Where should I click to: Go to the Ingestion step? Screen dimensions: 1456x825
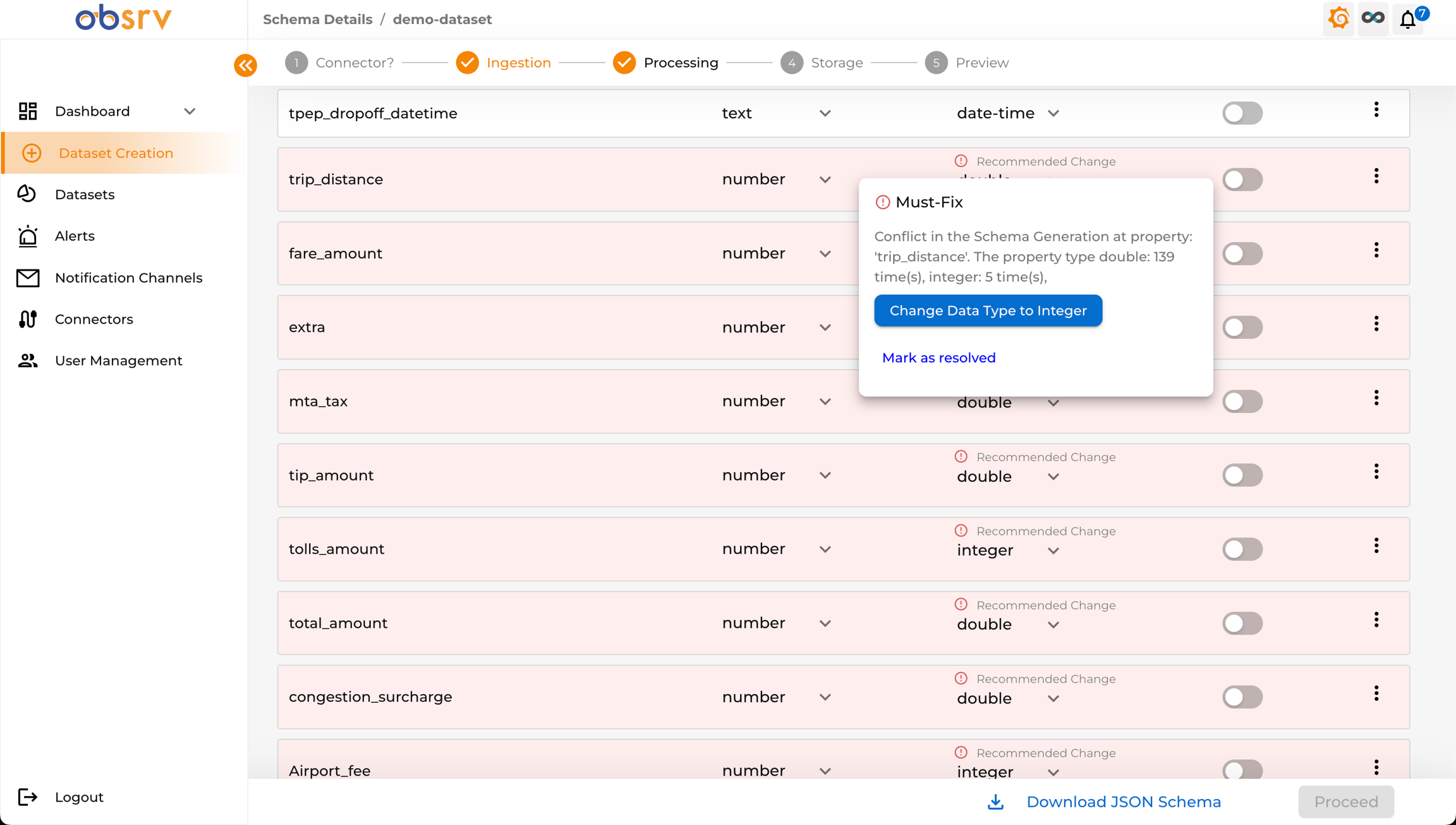(503, 63)
